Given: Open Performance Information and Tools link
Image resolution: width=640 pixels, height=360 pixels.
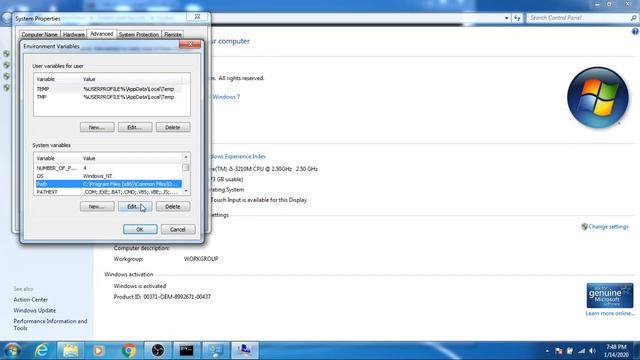Looking at the screenshot, I should coord(50,324).
